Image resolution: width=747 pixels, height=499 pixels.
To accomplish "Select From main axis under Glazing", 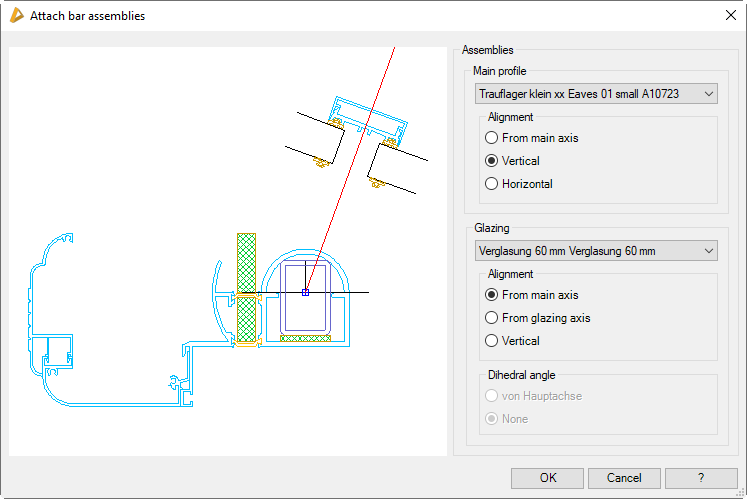I will pos(491,295).
